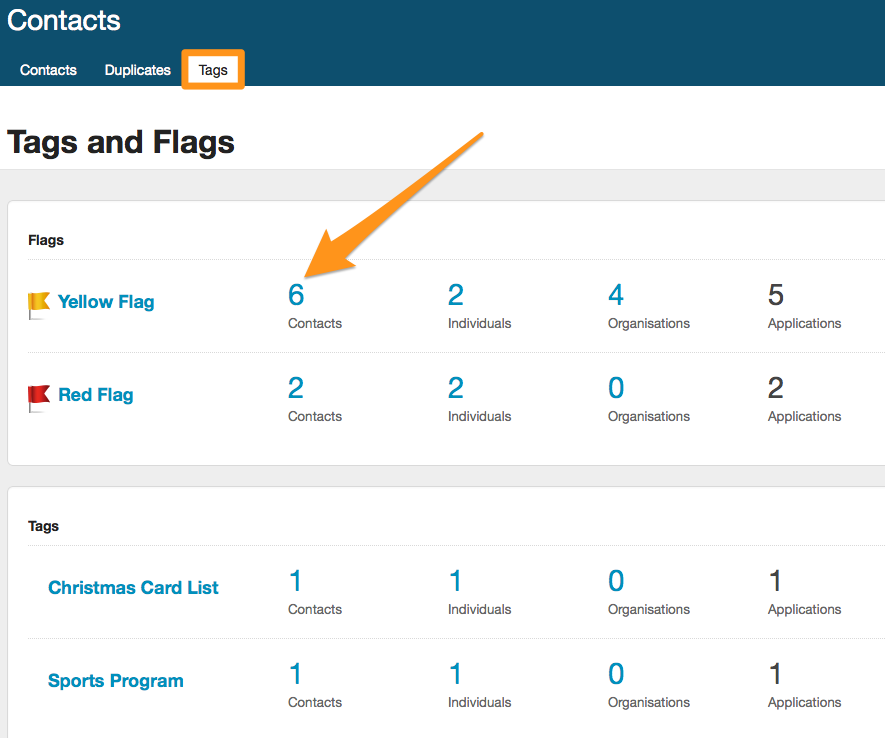Open the Duplicates tab
Viewport: 885px width, 738px height.
coord(138,70)
